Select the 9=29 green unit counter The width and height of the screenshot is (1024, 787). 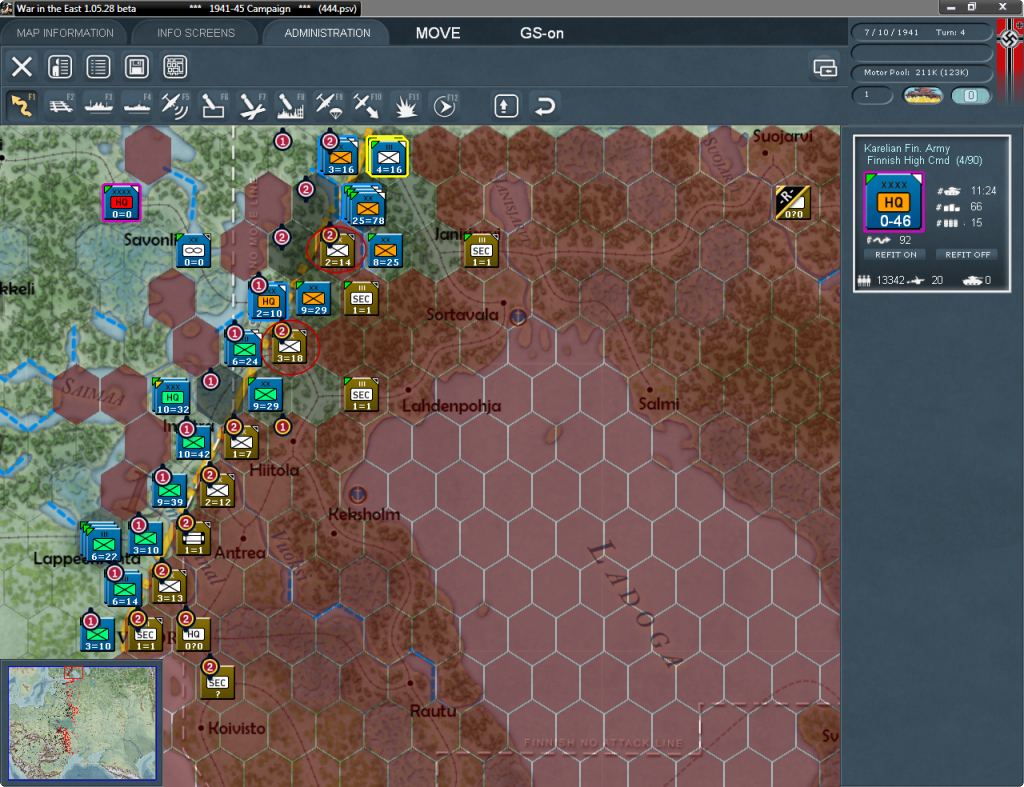(x=265, y=394)
